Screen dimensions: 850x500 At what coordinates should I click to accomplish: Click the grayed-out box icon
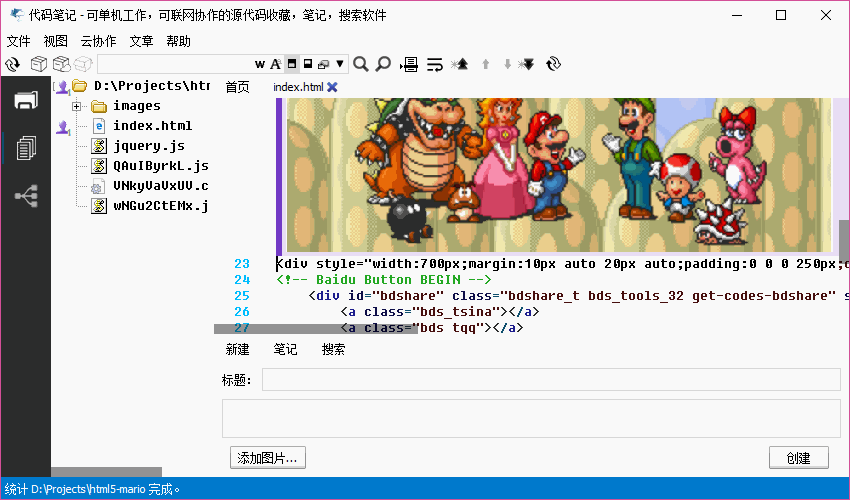coord(83,64)
